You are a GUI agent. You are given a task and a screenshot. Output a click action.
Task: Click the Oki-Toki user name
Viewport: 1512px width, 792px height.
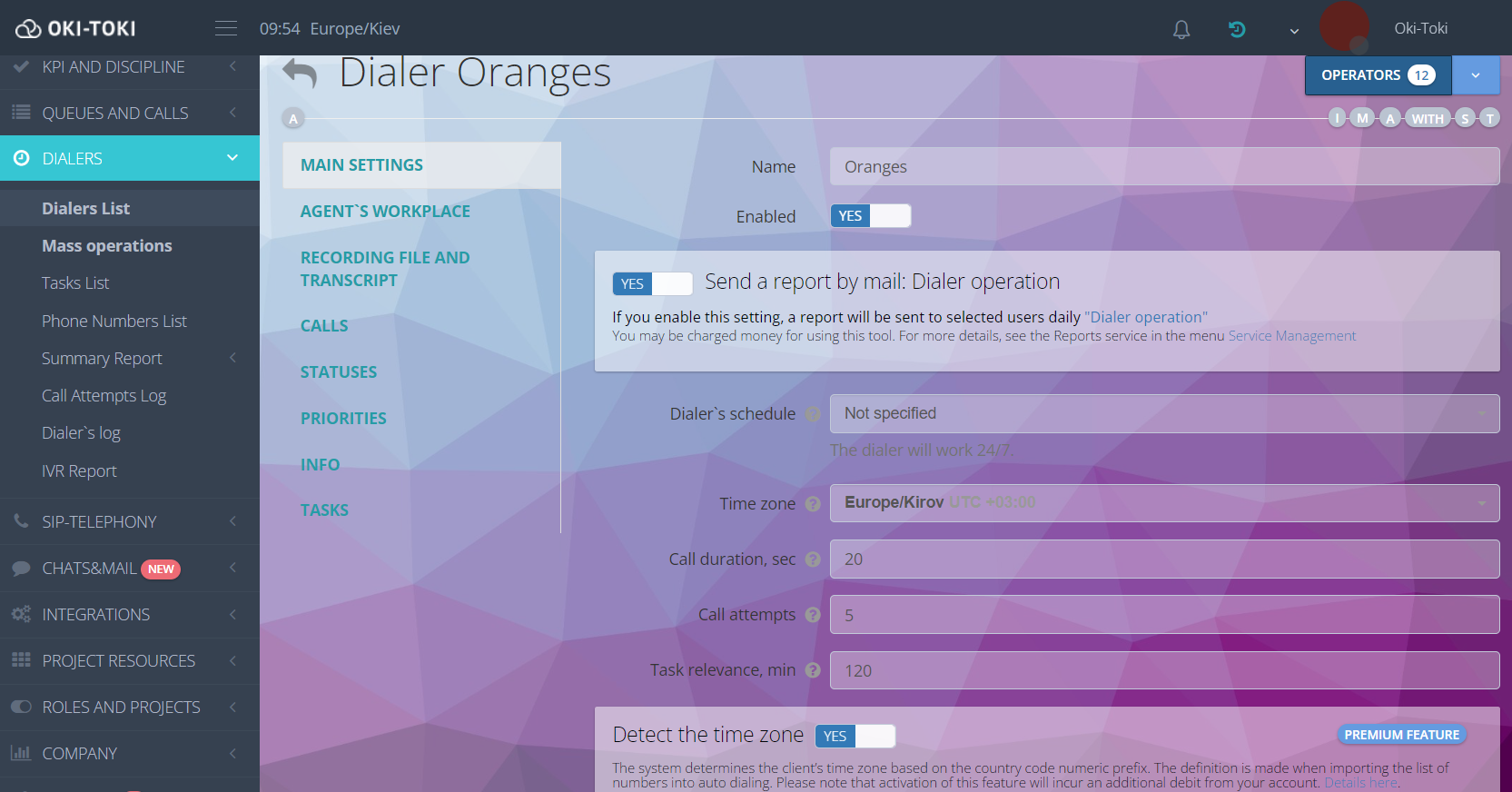coord(1421,28)
